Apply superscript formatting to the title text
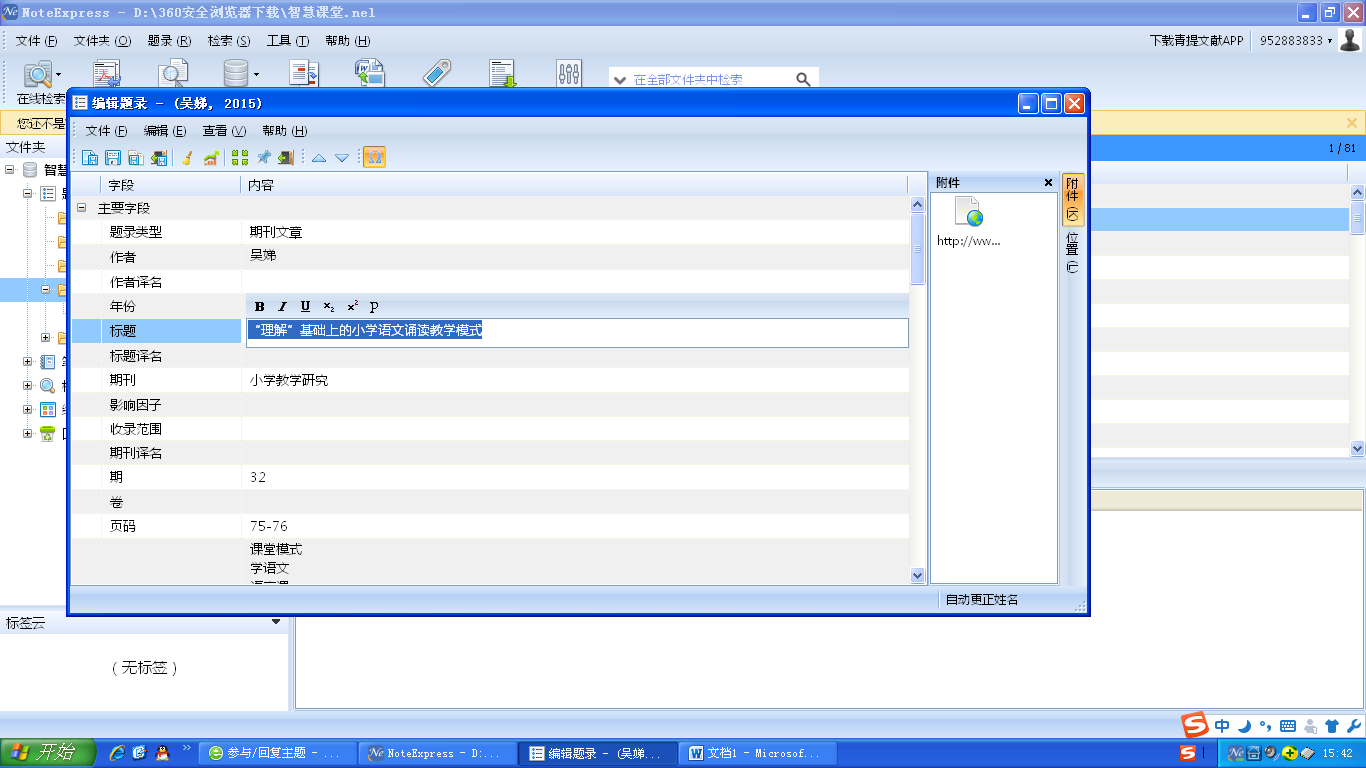 352,307
